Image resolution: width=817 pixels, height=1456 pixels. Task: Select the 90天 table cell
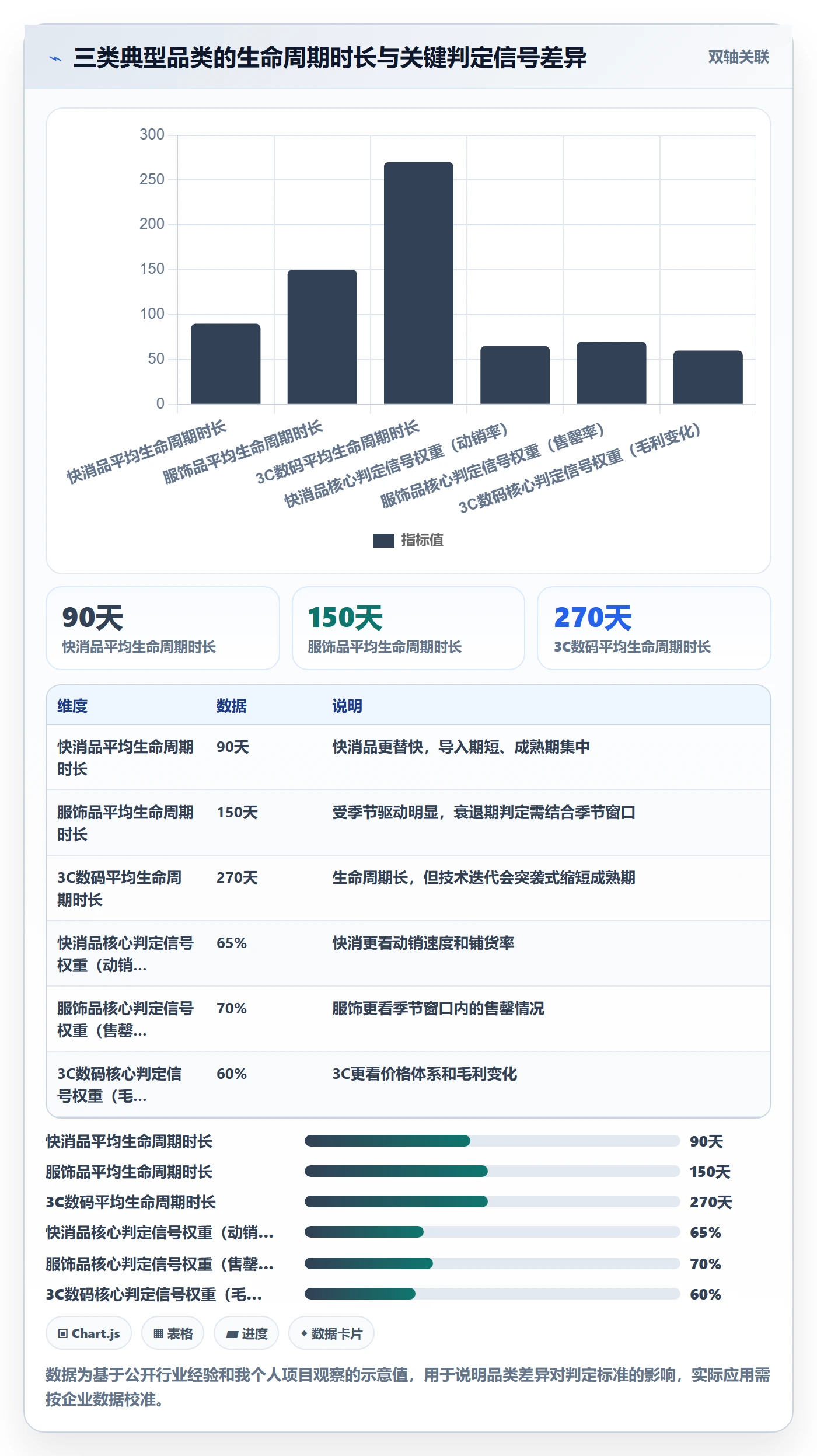point(233,747)
